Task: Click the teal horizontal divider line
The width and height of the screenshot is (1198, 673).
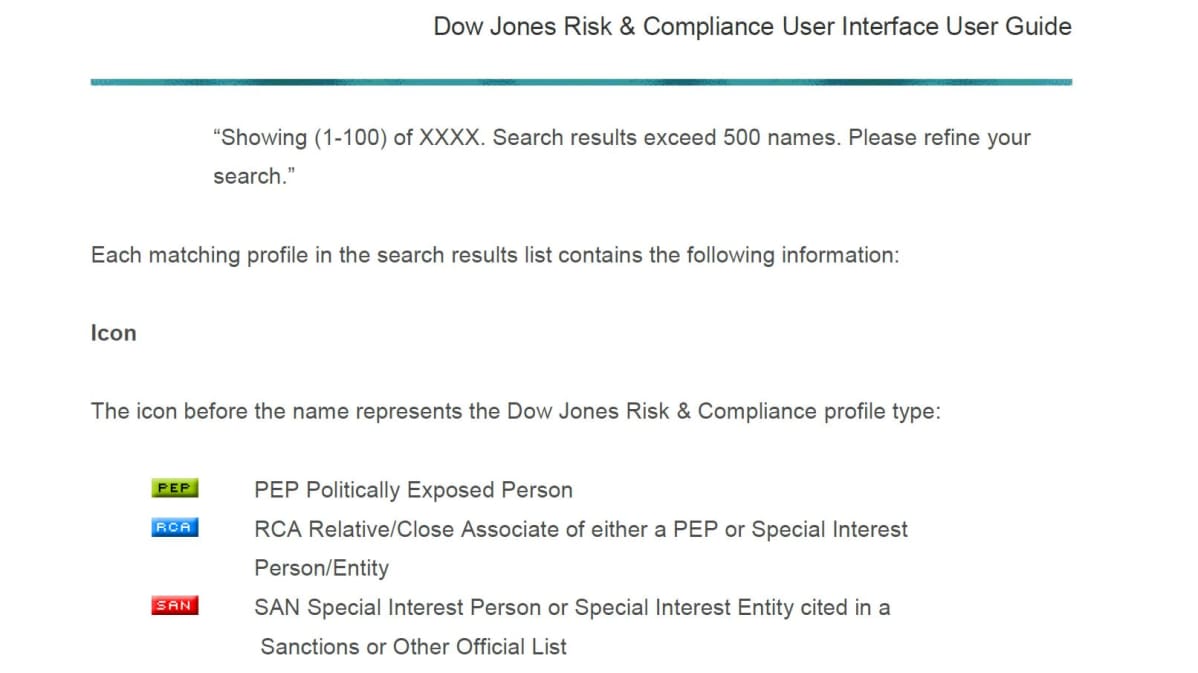Action: click(581, 82)
